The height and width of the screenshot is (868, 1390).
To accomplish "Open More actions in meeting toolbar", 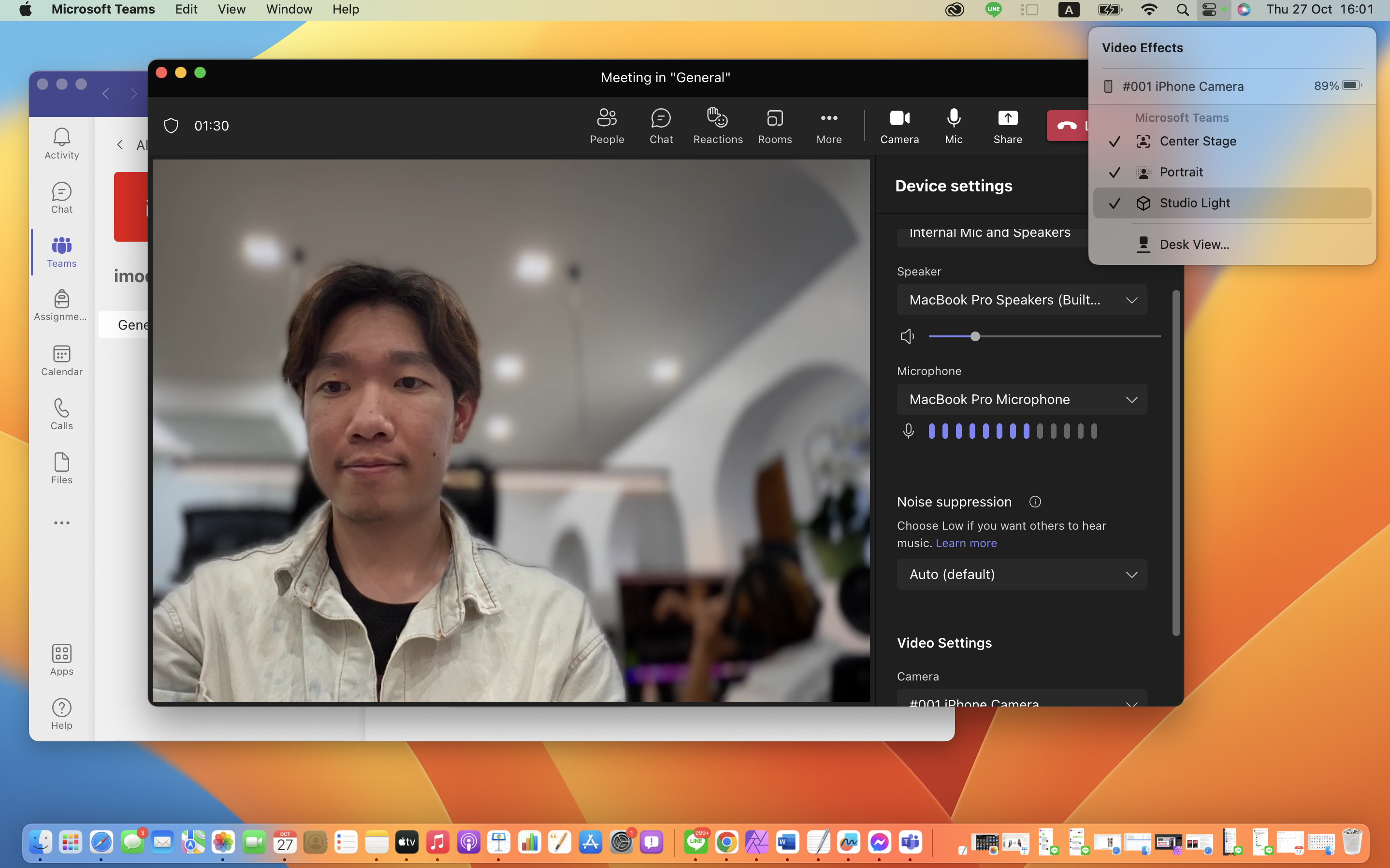I will coord(829,126).
